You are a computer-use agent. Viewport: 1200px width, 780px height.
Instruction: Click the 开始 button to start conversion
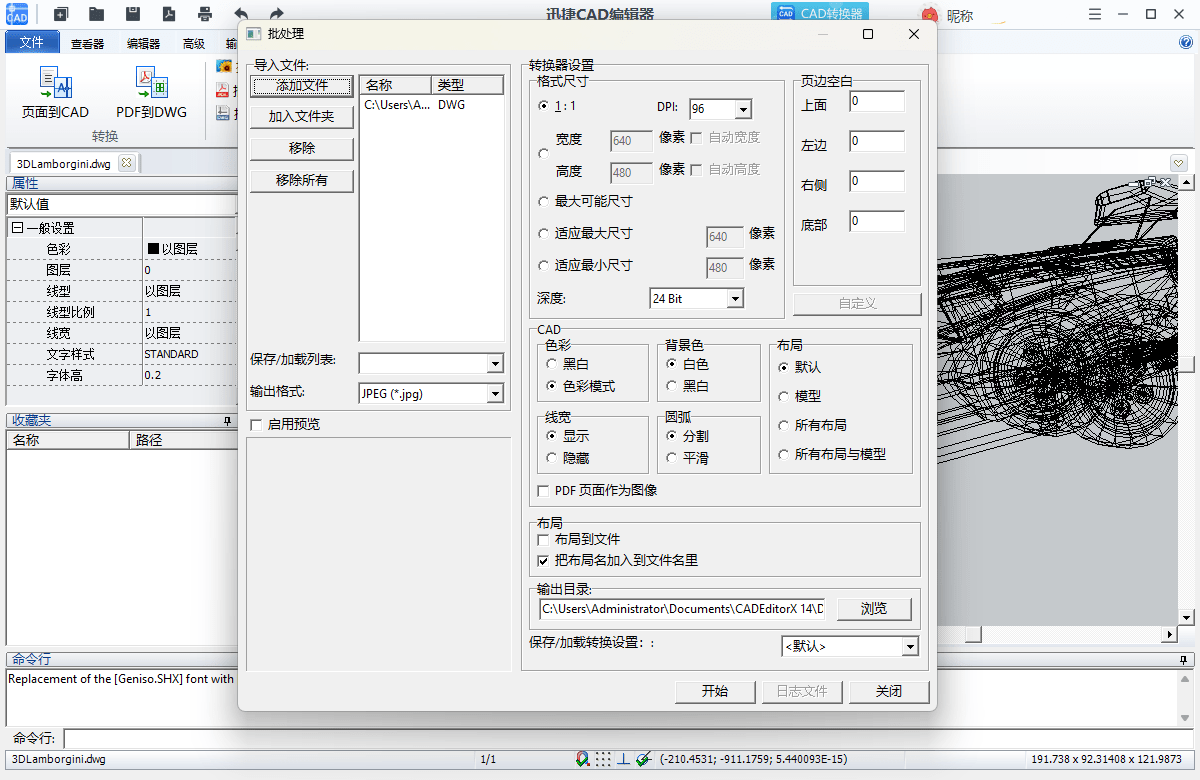coord(715,691)
